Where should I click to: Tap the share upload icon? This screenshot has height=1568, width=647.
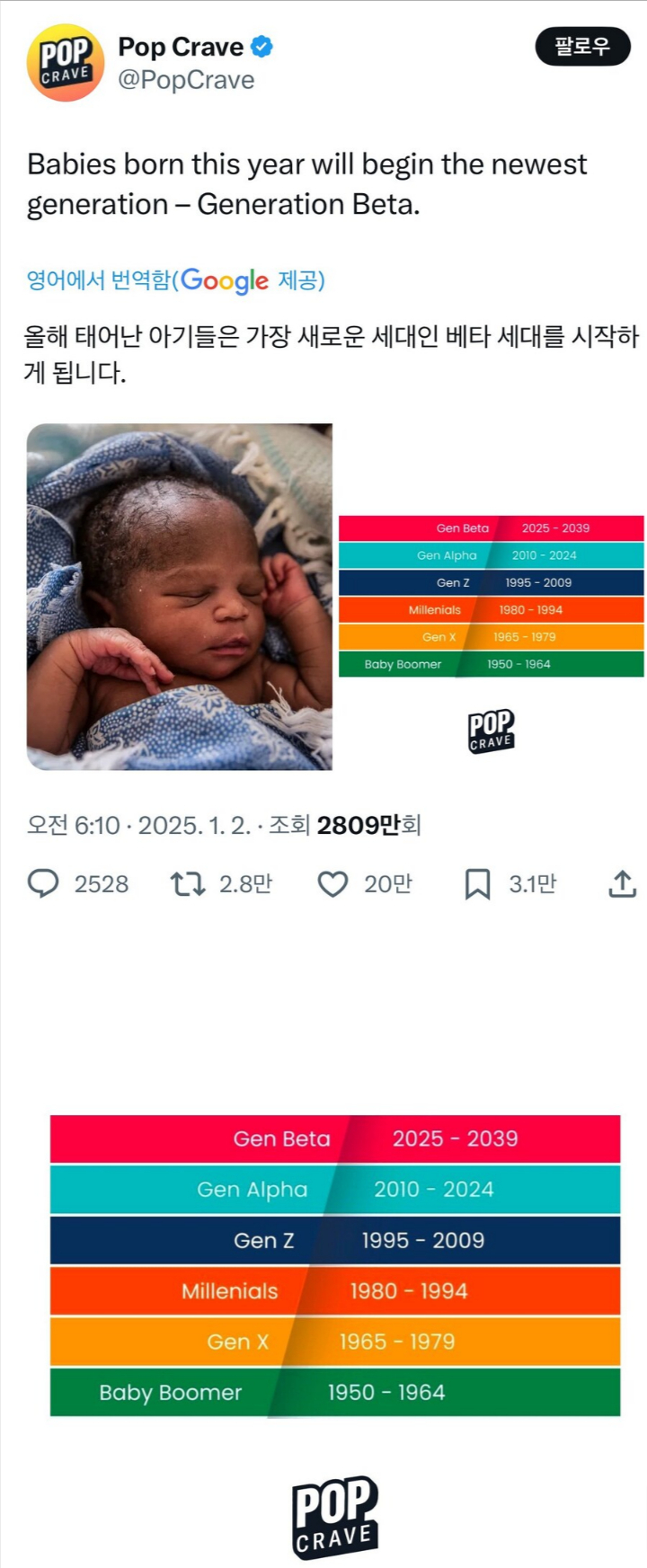point(622,884)
